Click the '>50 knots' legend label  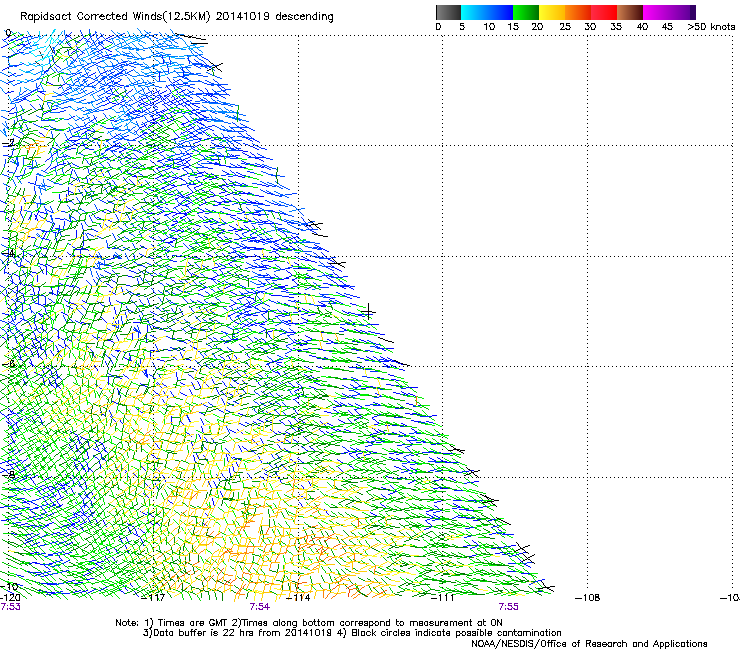(711, 27)
